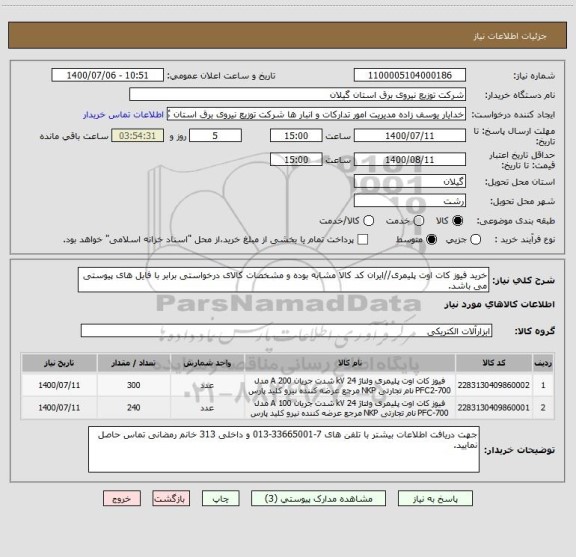Click the price validity time 15:00 field

pyautogui.click(x=296, y=159)
